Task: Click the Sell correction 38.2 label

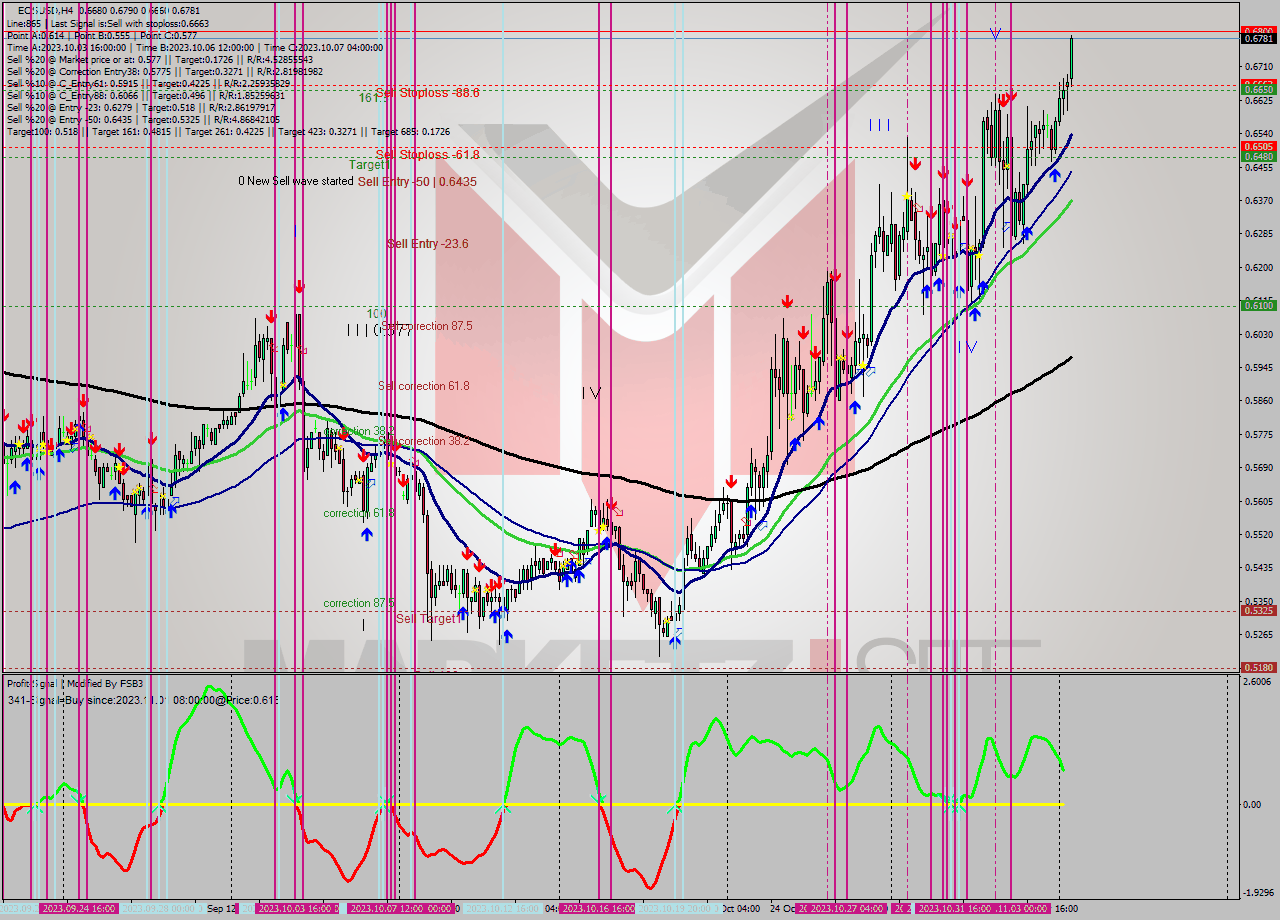Action: pos(426,441)
